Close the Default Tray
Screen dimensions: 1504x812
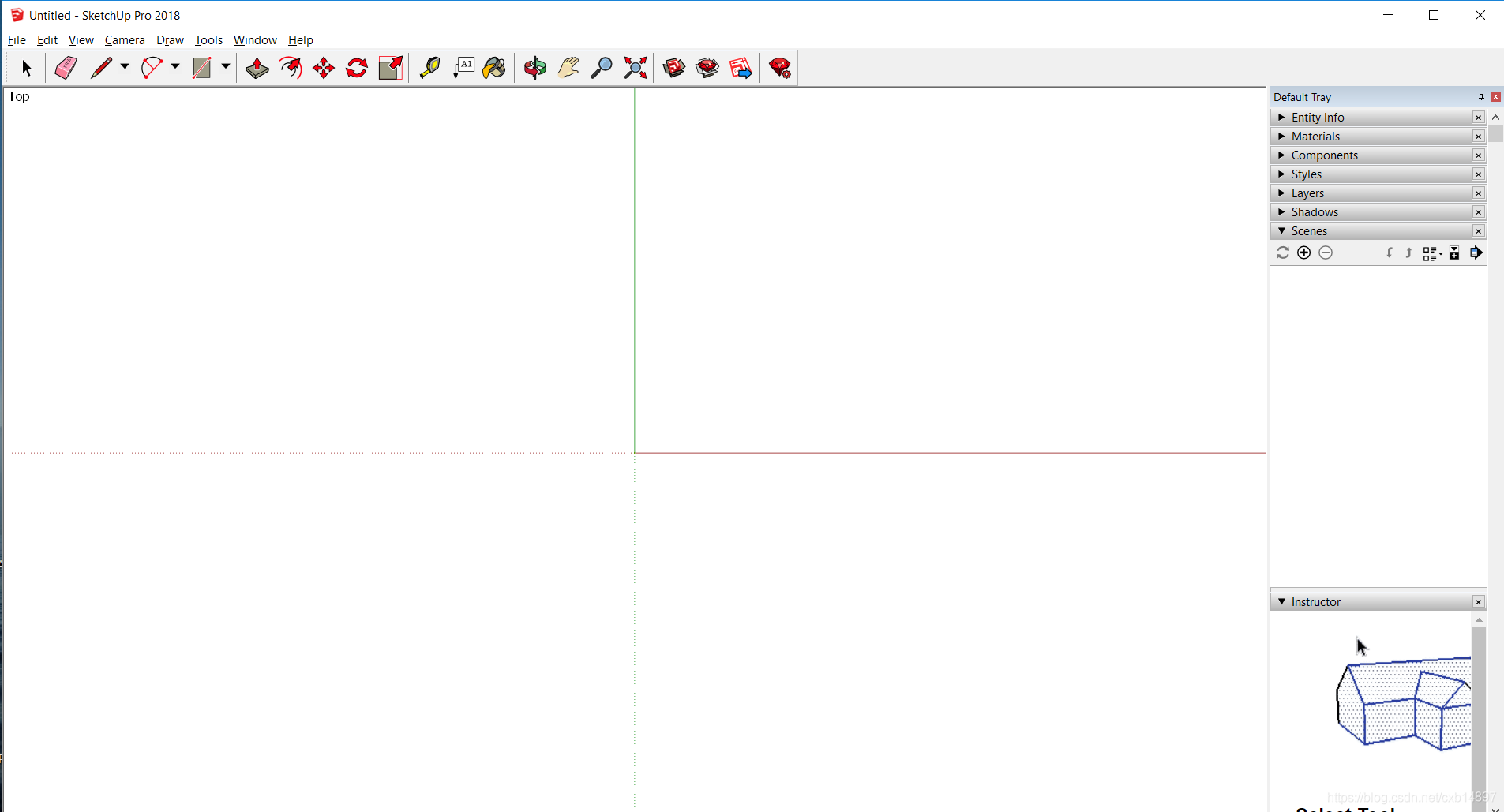(1496, 97)
